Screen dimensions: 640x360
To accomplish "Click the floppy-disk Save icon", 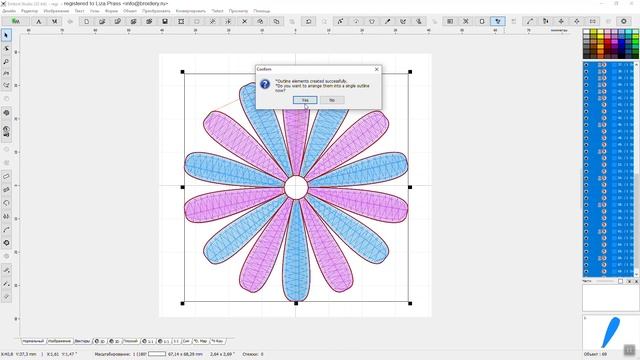I will [x=165, y=21].
